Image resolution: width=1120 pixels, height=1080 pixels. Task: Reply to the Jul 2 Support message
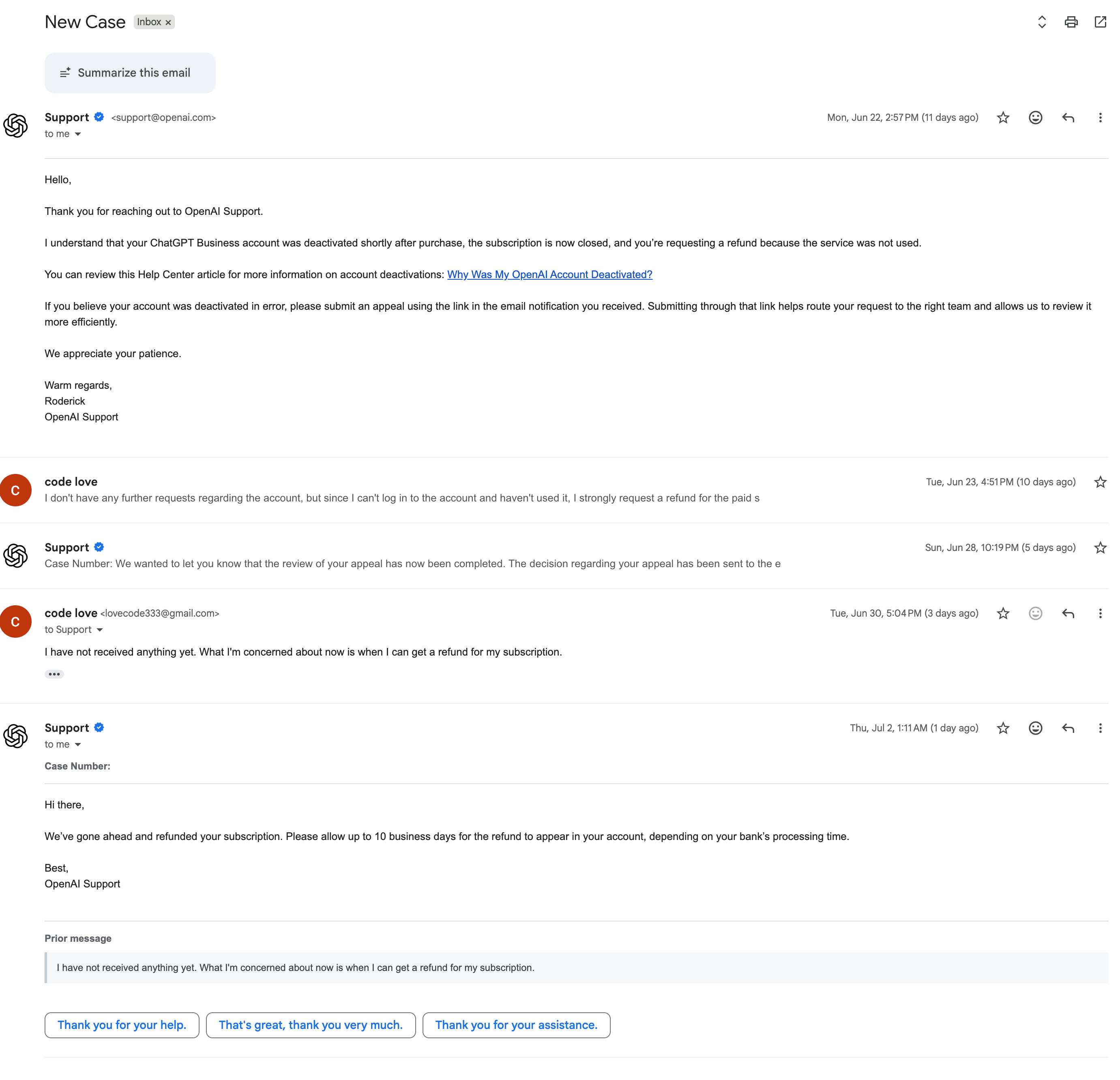1068,728
